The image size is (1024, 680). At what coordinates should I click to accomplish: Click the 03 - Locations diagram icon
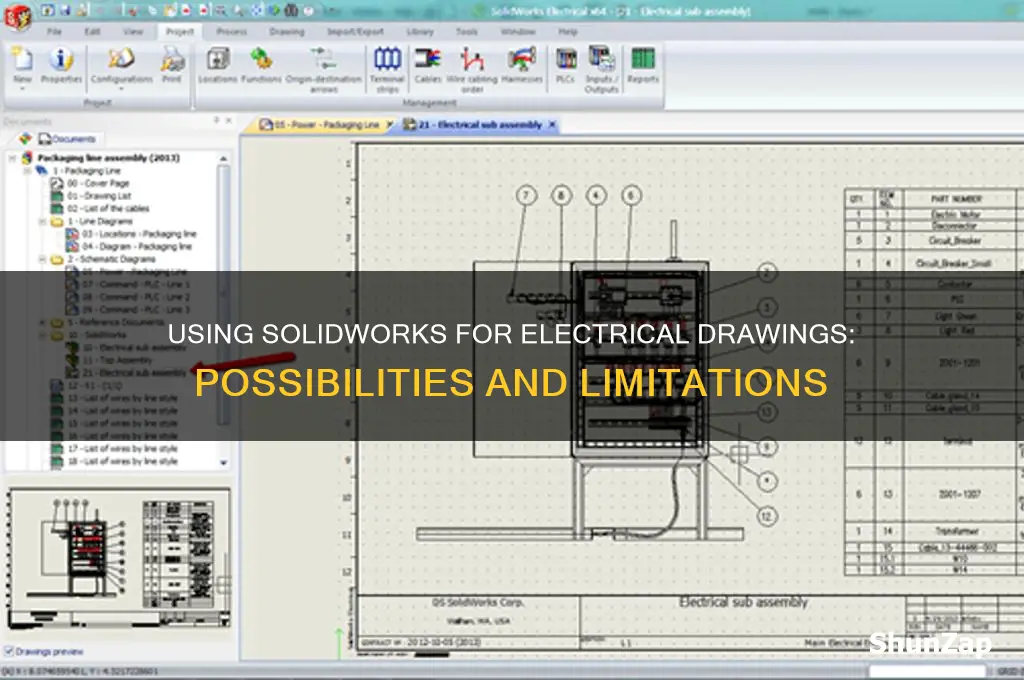72,234
